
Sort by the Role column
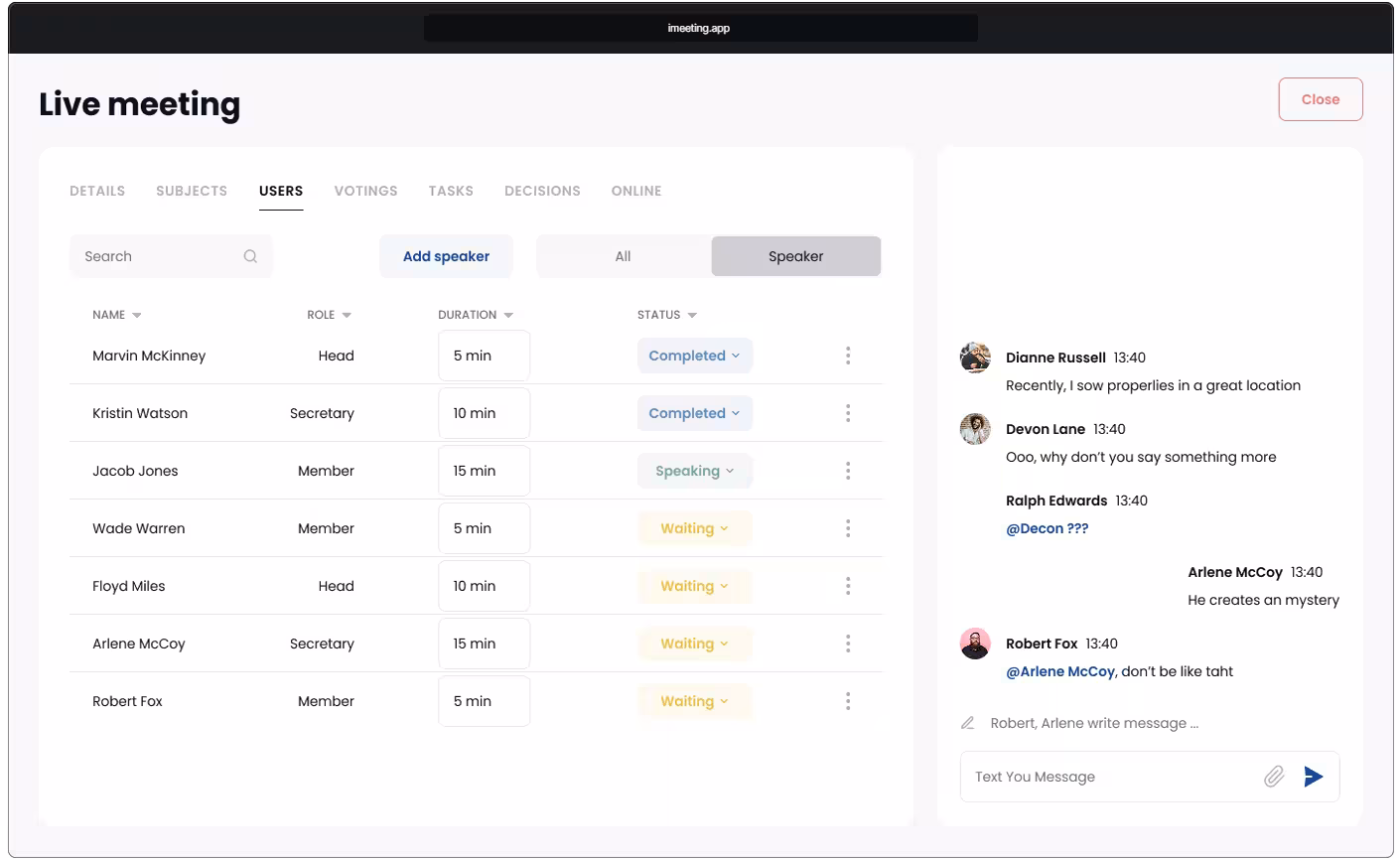[x=330, y=315]
